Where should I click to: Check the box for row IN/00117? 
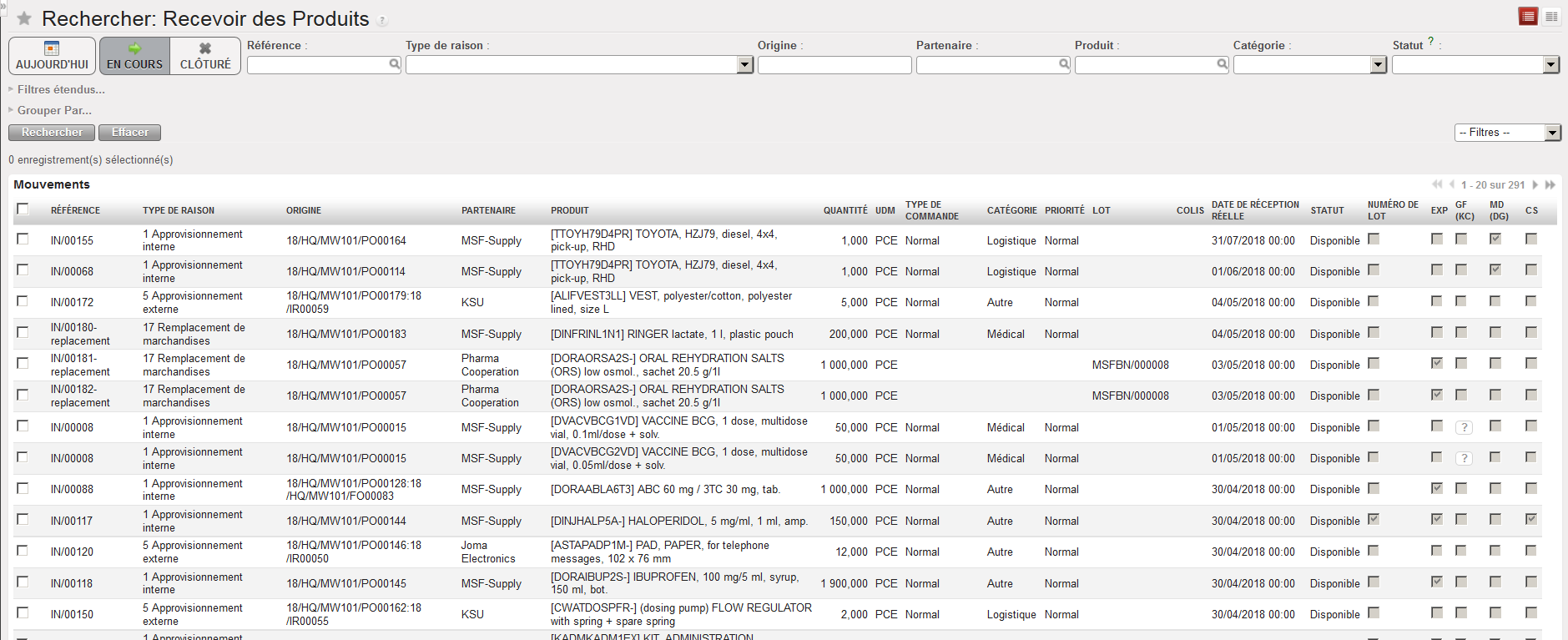point(23,520)
